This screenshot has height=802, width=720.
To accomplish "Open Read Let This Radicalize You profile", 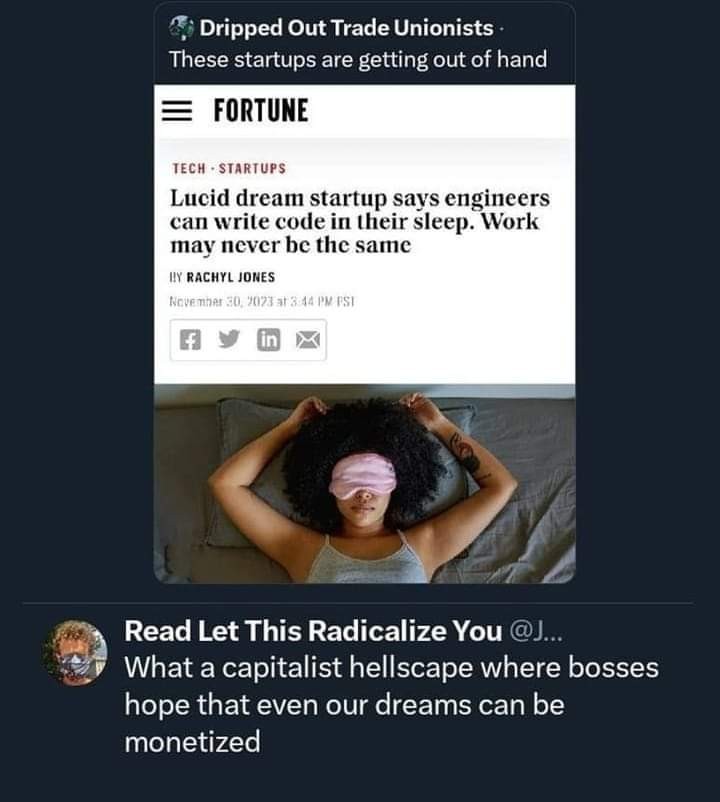I will tap(313, 631).
